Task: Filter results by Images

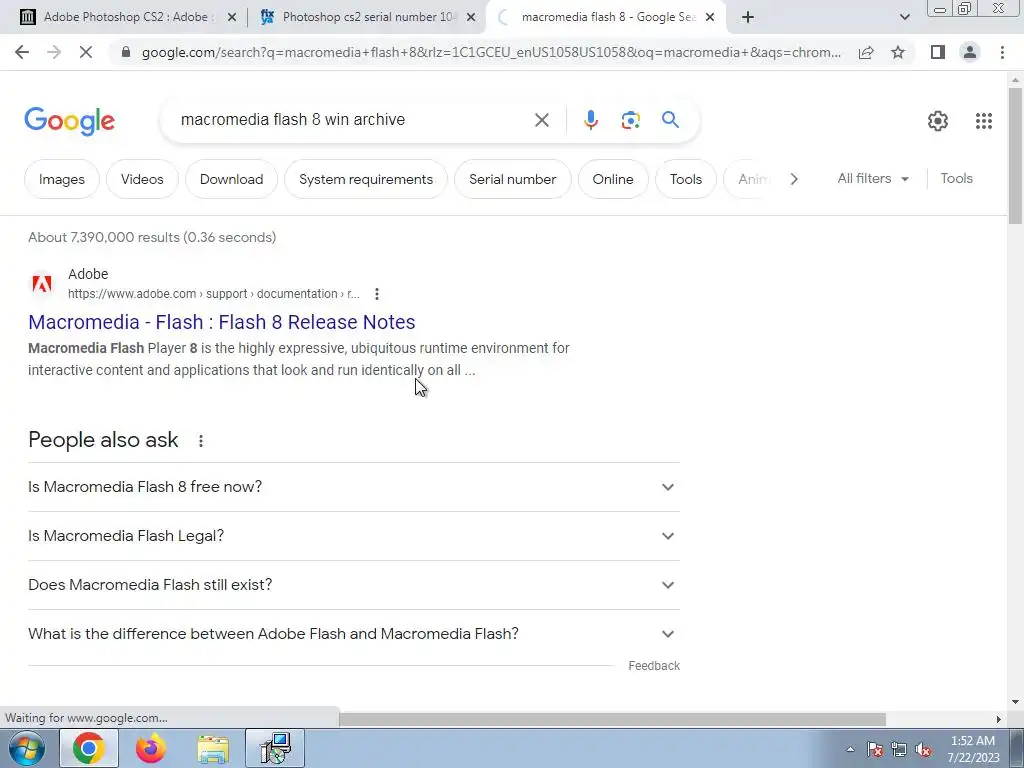Action: pyautogui.click(x=61, y=179)
